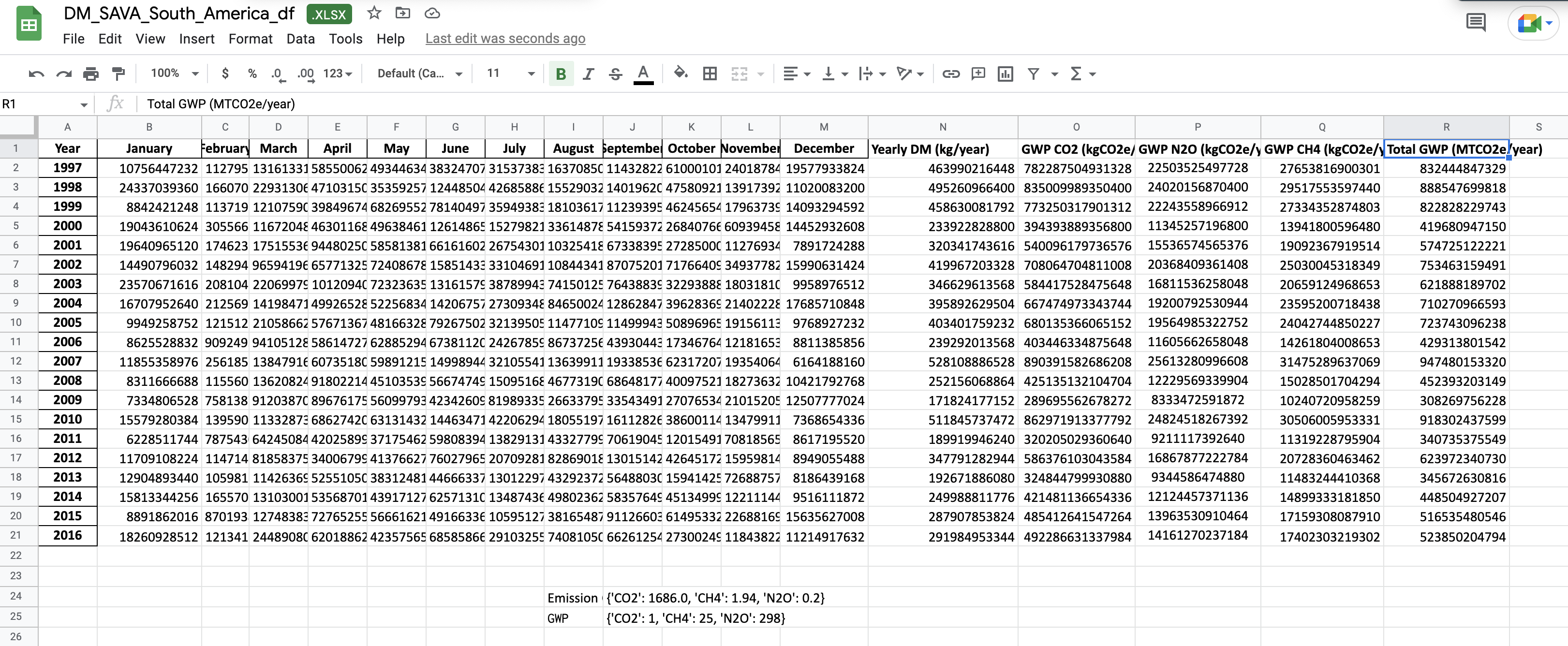Open the text color picker
The image size is (1568, 646).
click(643, 74)
